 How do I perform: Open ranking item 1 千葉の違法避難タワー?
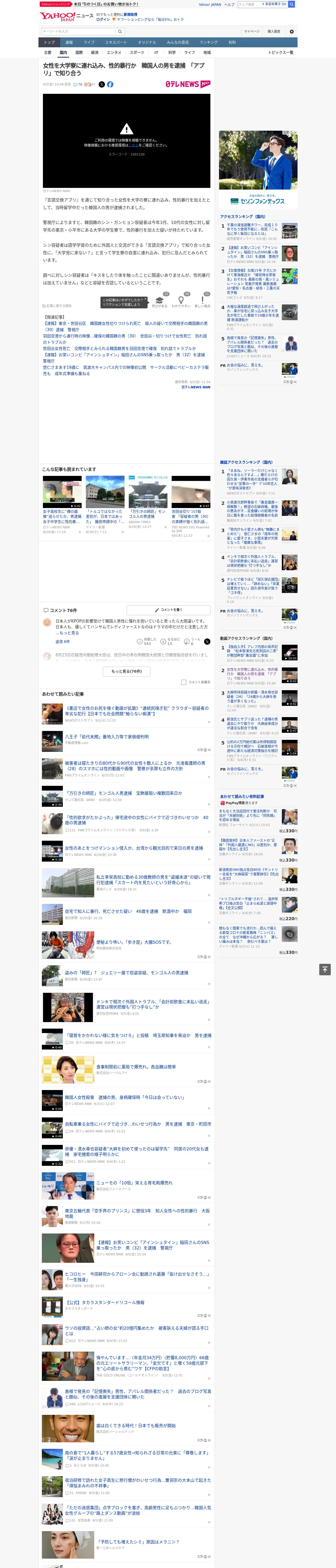coord(252,229)
